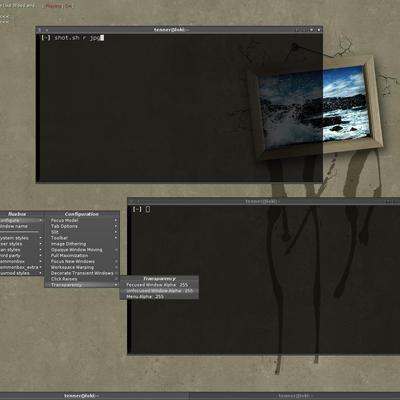Click the Transparency submenu title

point(159,278)
